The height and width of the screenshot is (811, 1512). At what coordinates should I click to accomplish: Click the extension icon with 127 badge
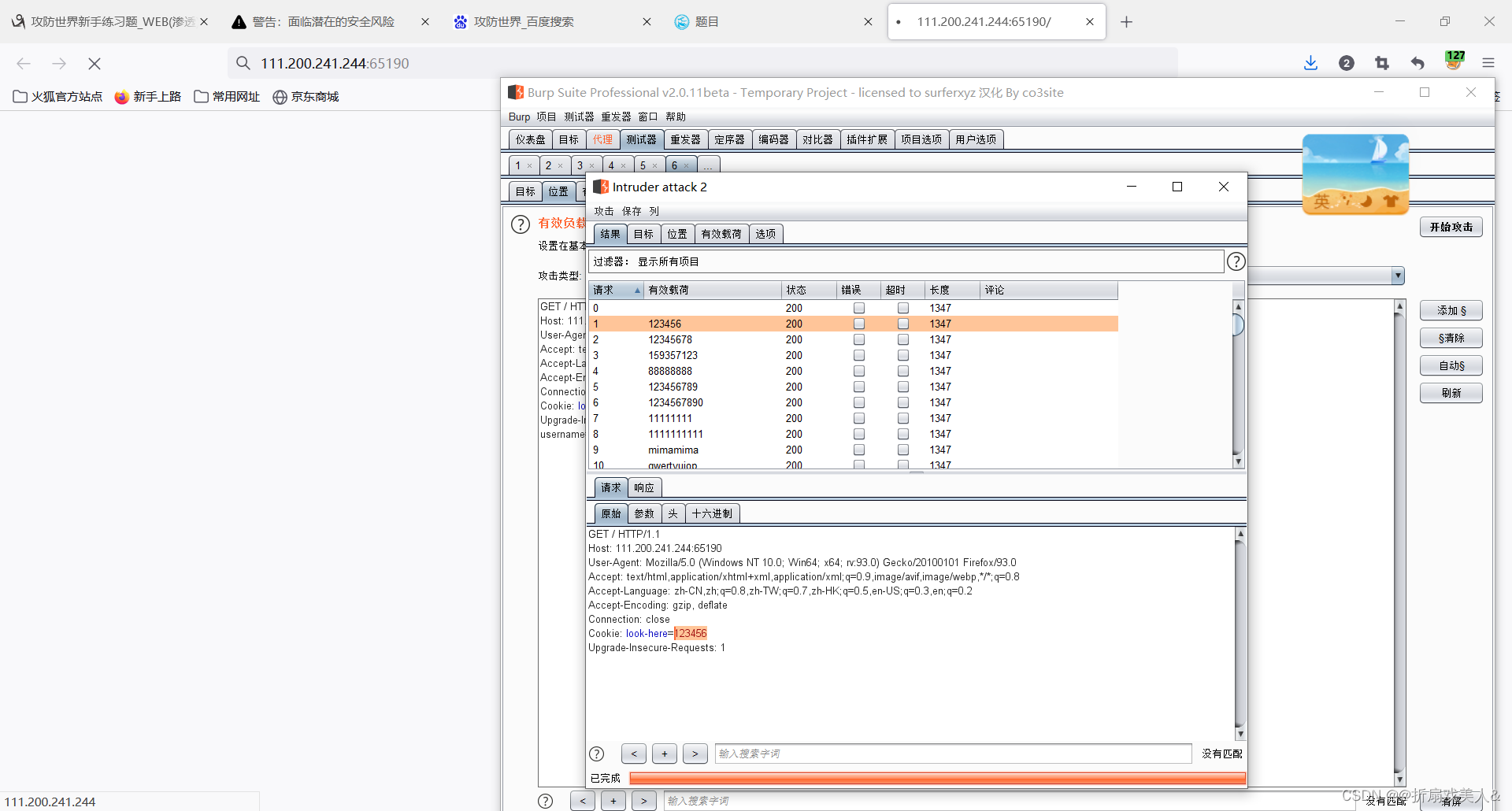(x=1454, y=61)
